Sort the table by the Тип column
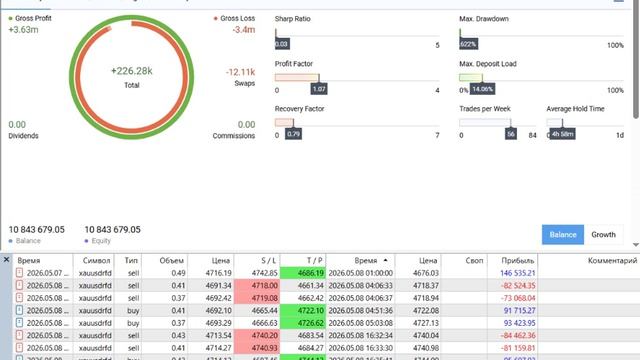This screenshot has height=360, width=640. pyautogui.click(x=128, y=260)
